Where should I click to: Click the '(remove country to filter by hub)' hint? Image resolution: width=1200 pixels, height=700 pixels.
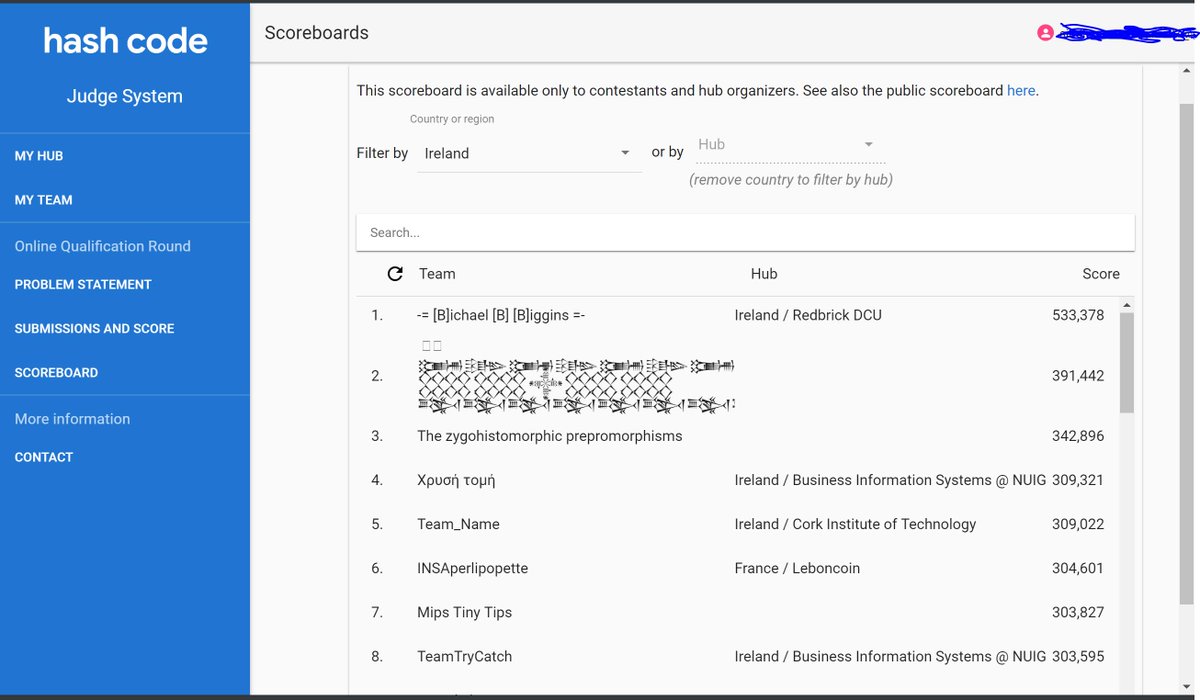coord(791,180)
